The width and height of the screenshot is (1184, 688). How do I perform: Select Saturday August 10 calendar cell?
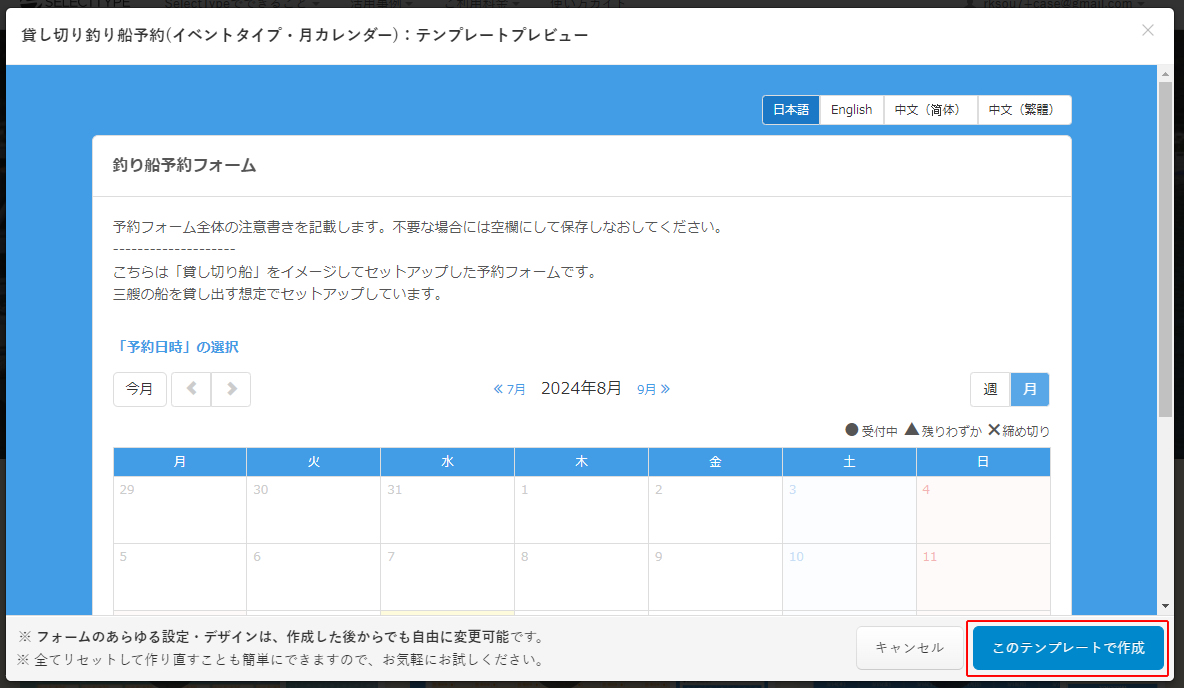(x=849, y=577)
